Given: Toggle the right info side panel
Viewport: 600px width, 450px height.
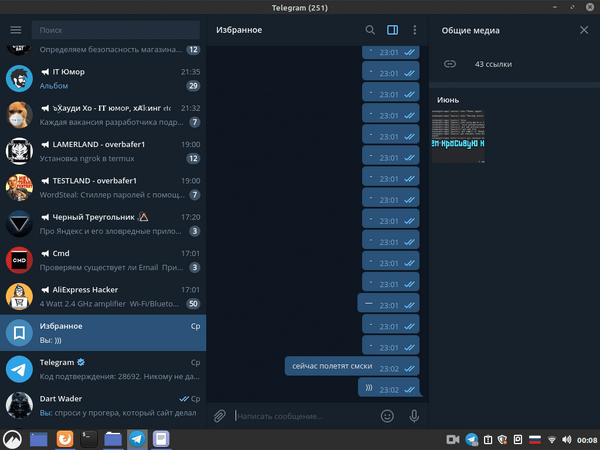Looking at the screenshot, I should pos(393,30).
